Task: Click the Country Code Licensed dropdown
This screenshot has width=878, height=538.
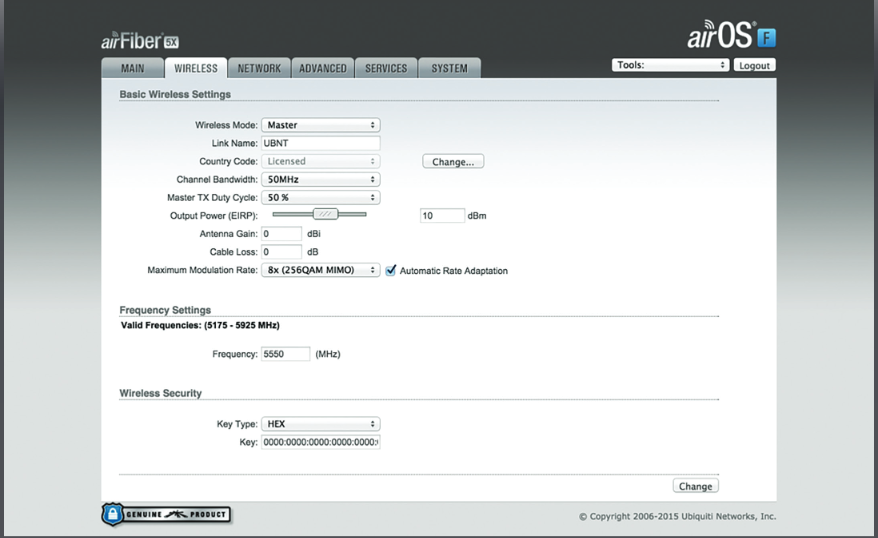Action: [321, 161]
